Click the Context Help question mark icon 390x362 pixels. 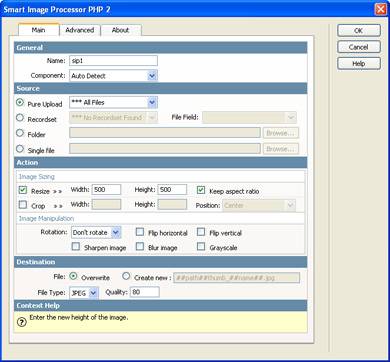pos(22,322)
